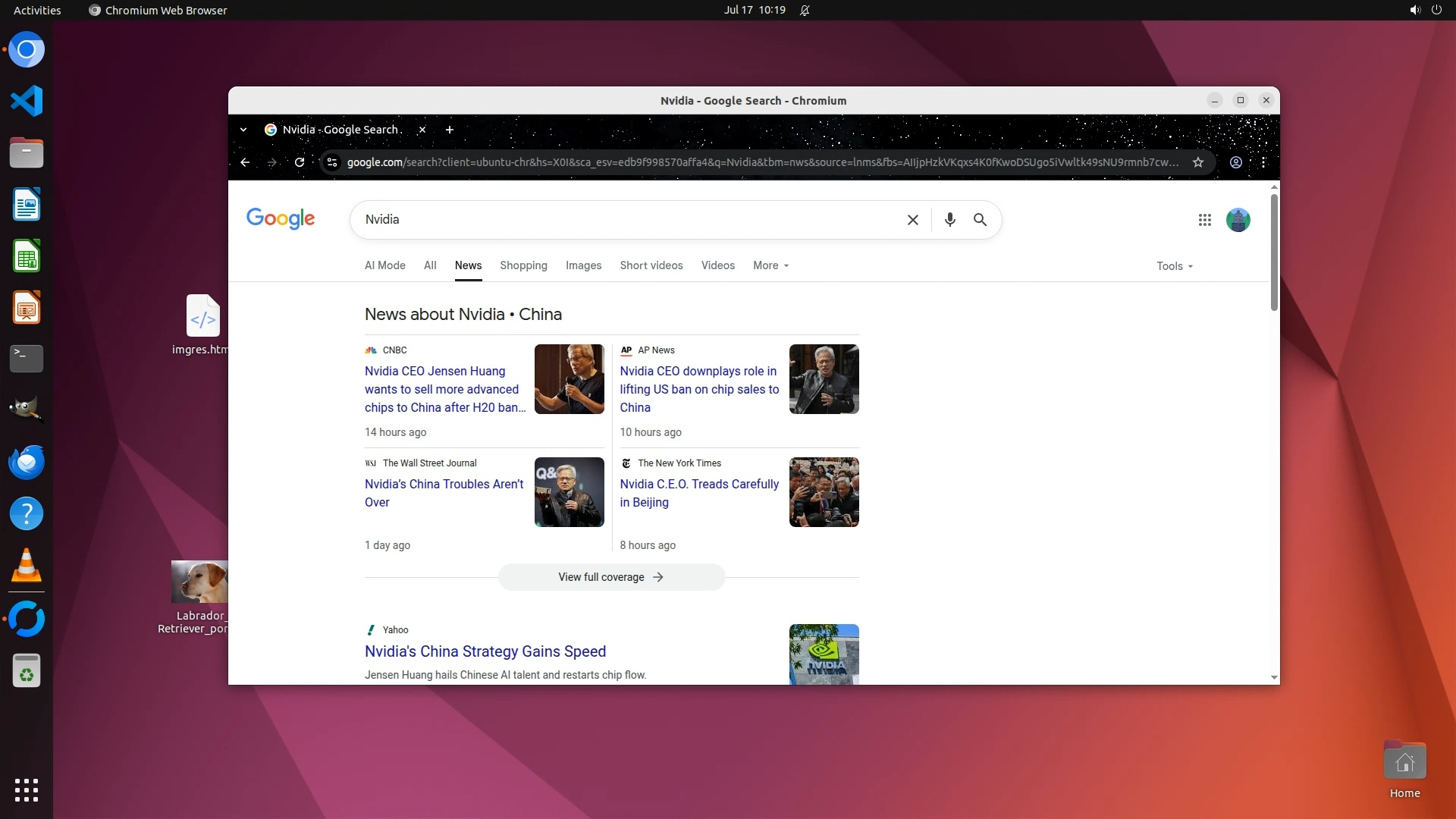Screen dimensions: 1456x819
Task: Click the magnifier search icon in search box
Action: click(x=980, y=220)
